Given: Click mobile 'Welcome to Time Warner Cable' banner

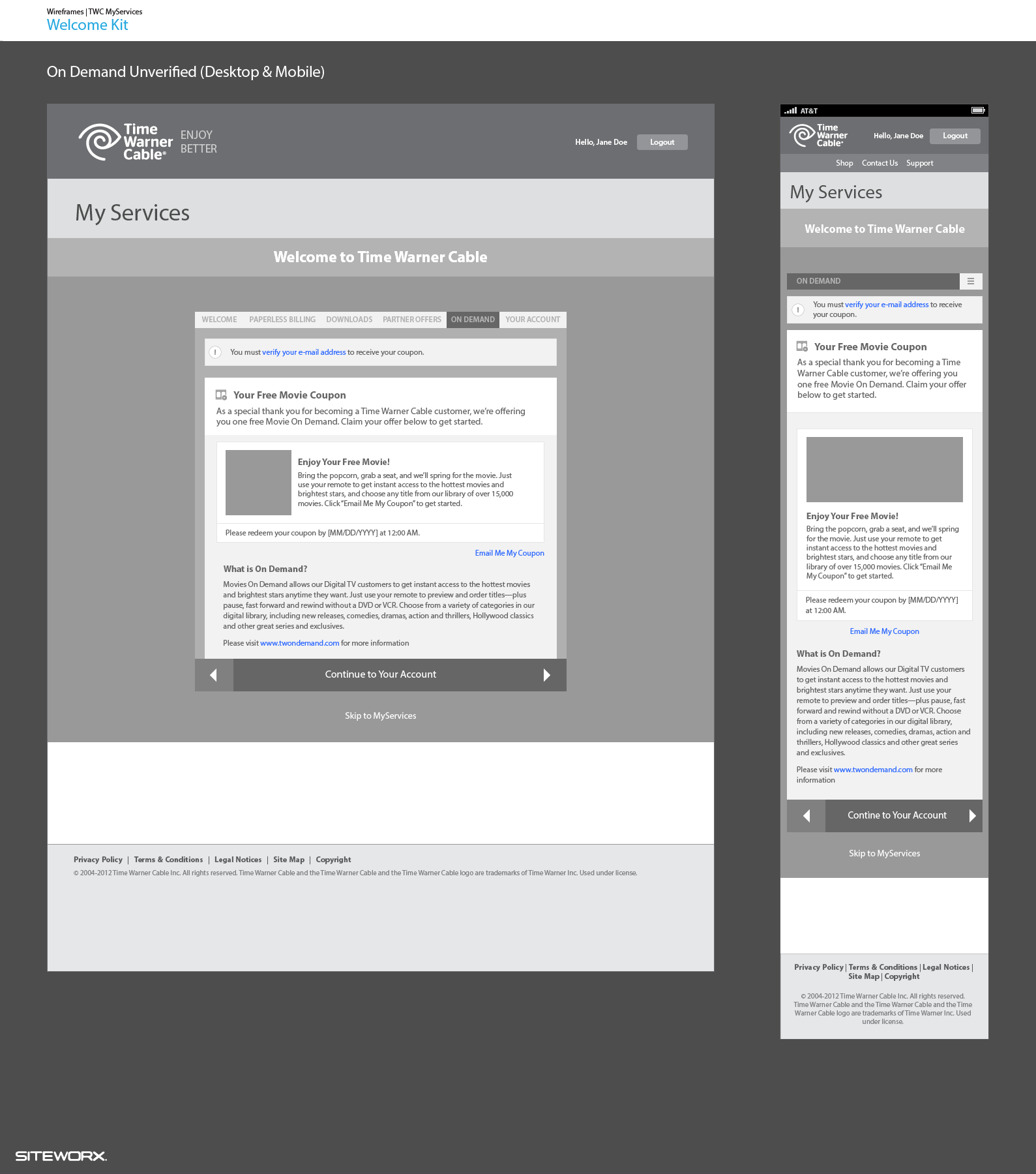Looking at the screenshot, I should tap(885, 229).
